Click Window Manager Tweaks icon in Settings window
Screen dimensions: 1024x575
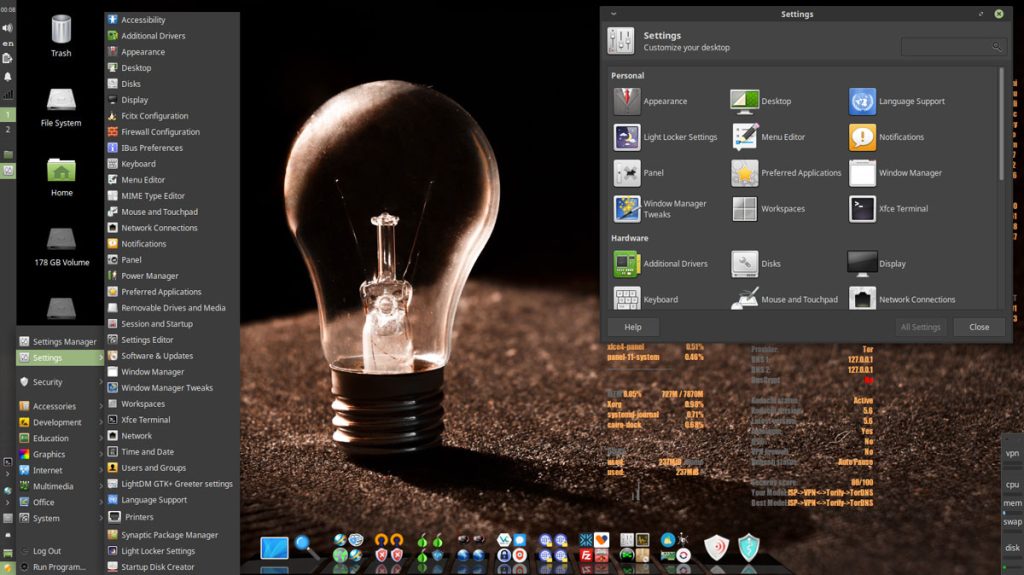[x=627, y=208]
